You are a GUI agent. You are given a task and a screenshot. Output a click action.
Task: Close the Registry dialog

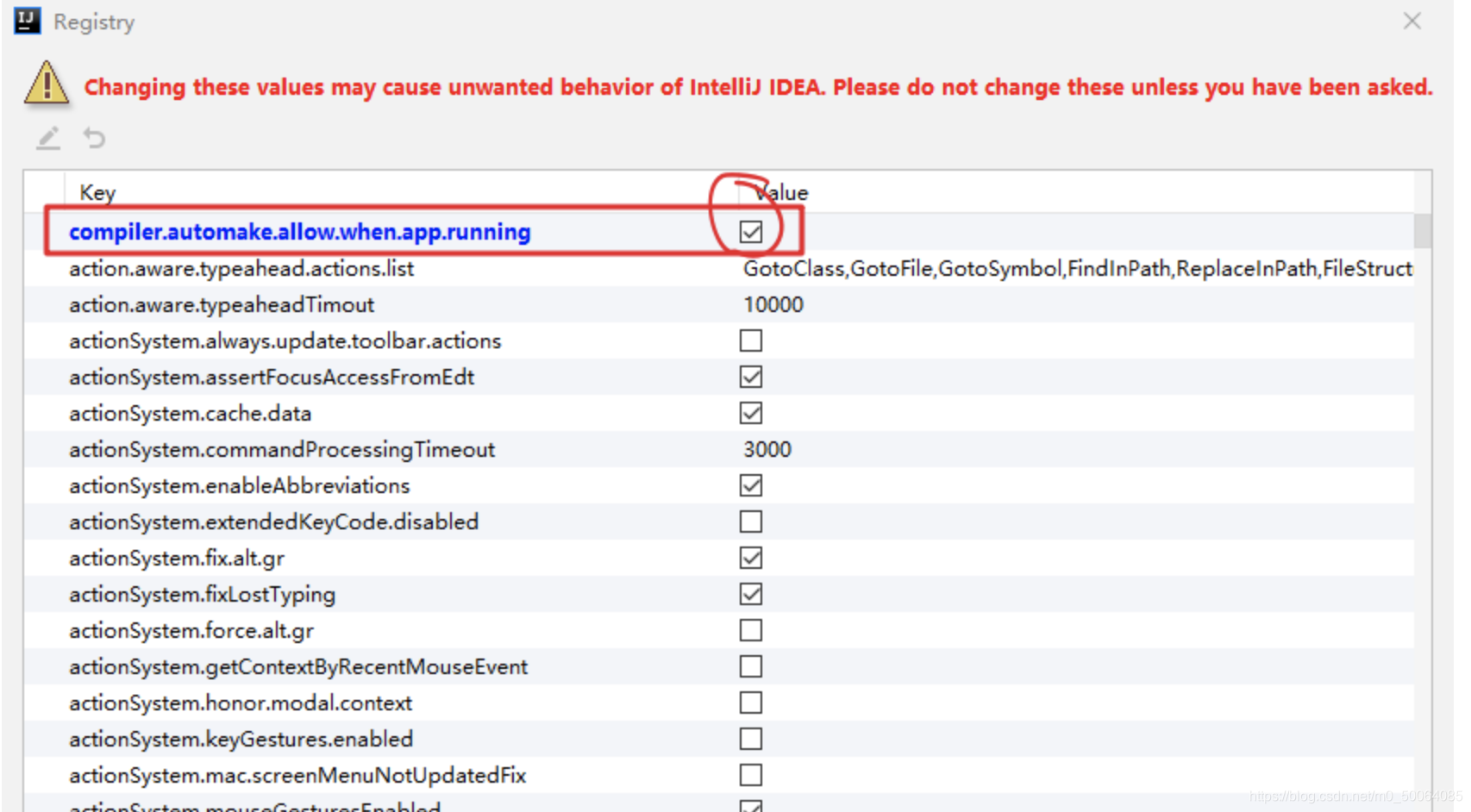1412,21
